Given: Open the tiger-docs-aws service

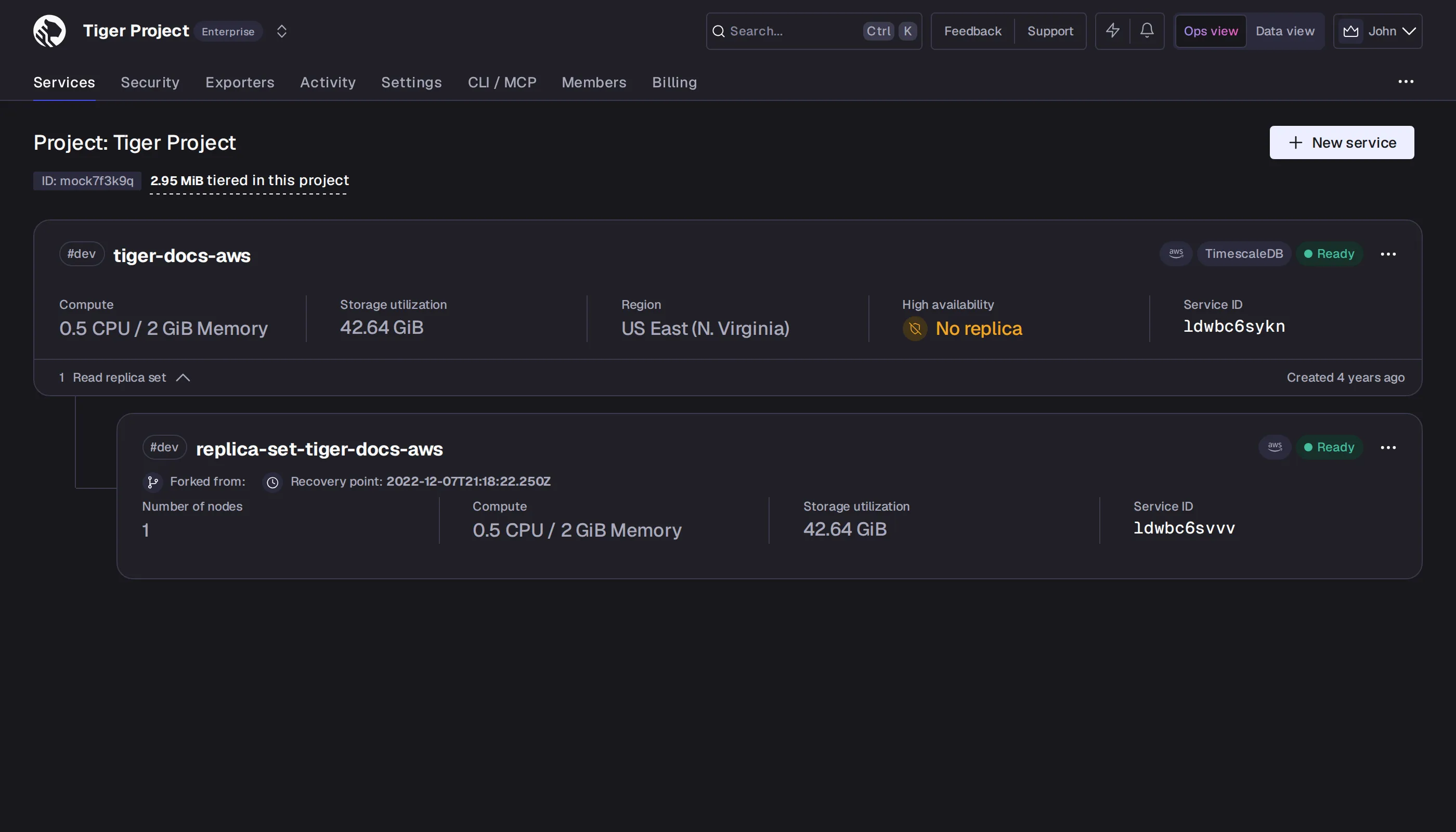Looking at the screenshot, I should [181, 255].
